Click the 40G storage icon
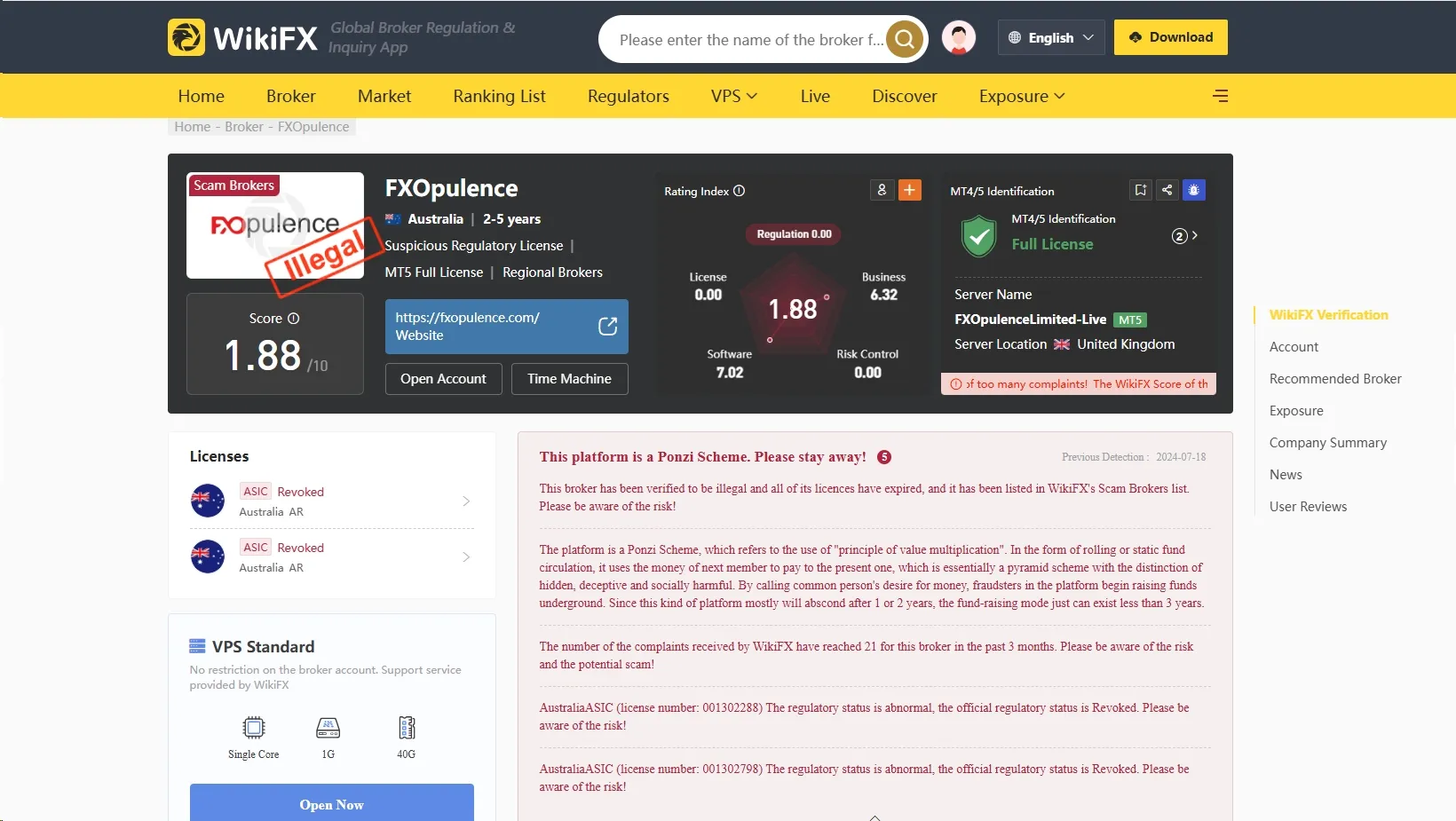The image size is (1456, 821). click(407, 728)
